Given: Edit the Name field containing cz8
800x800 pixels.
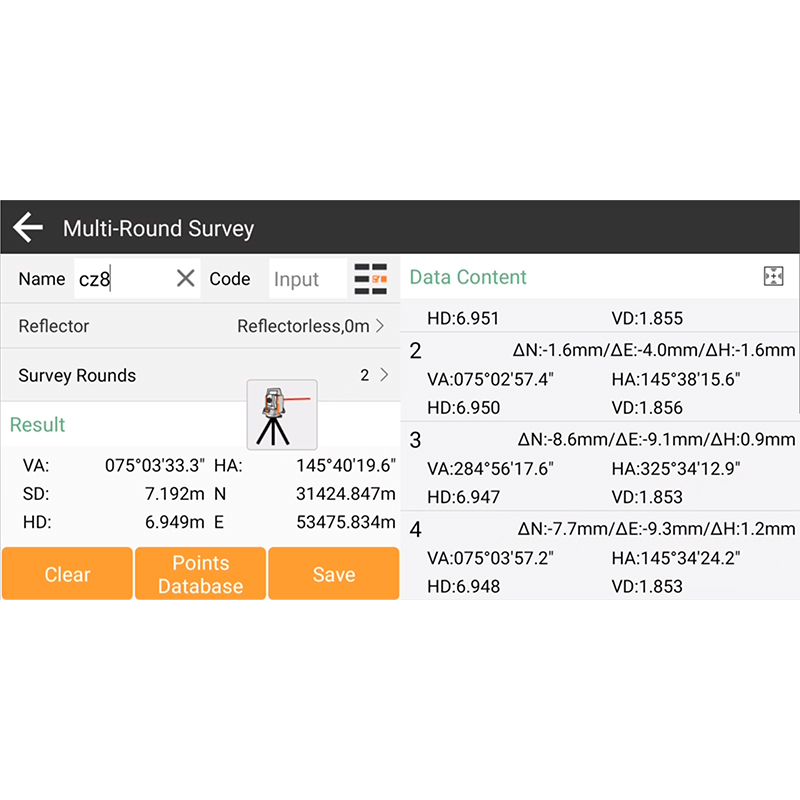Looking at the screenshot, I should pos(120,279).
